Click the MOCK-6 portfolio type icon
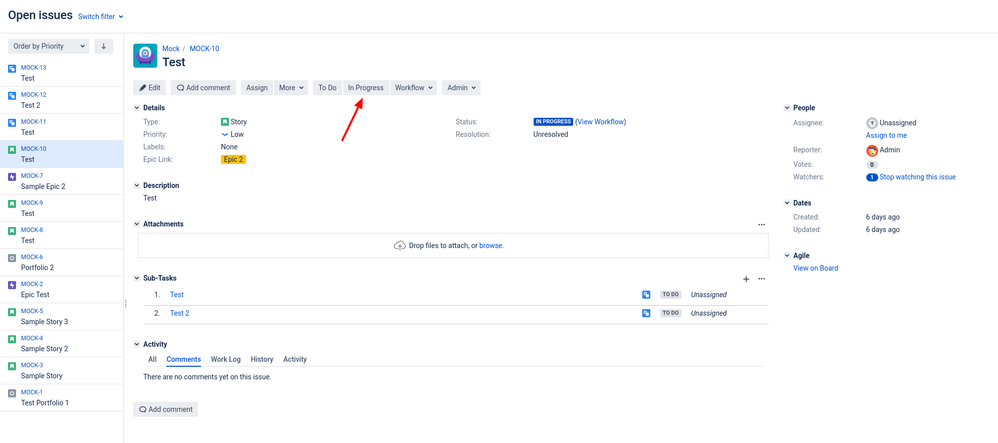Screen dimensions: 998x443 click(x=11, y=258)
